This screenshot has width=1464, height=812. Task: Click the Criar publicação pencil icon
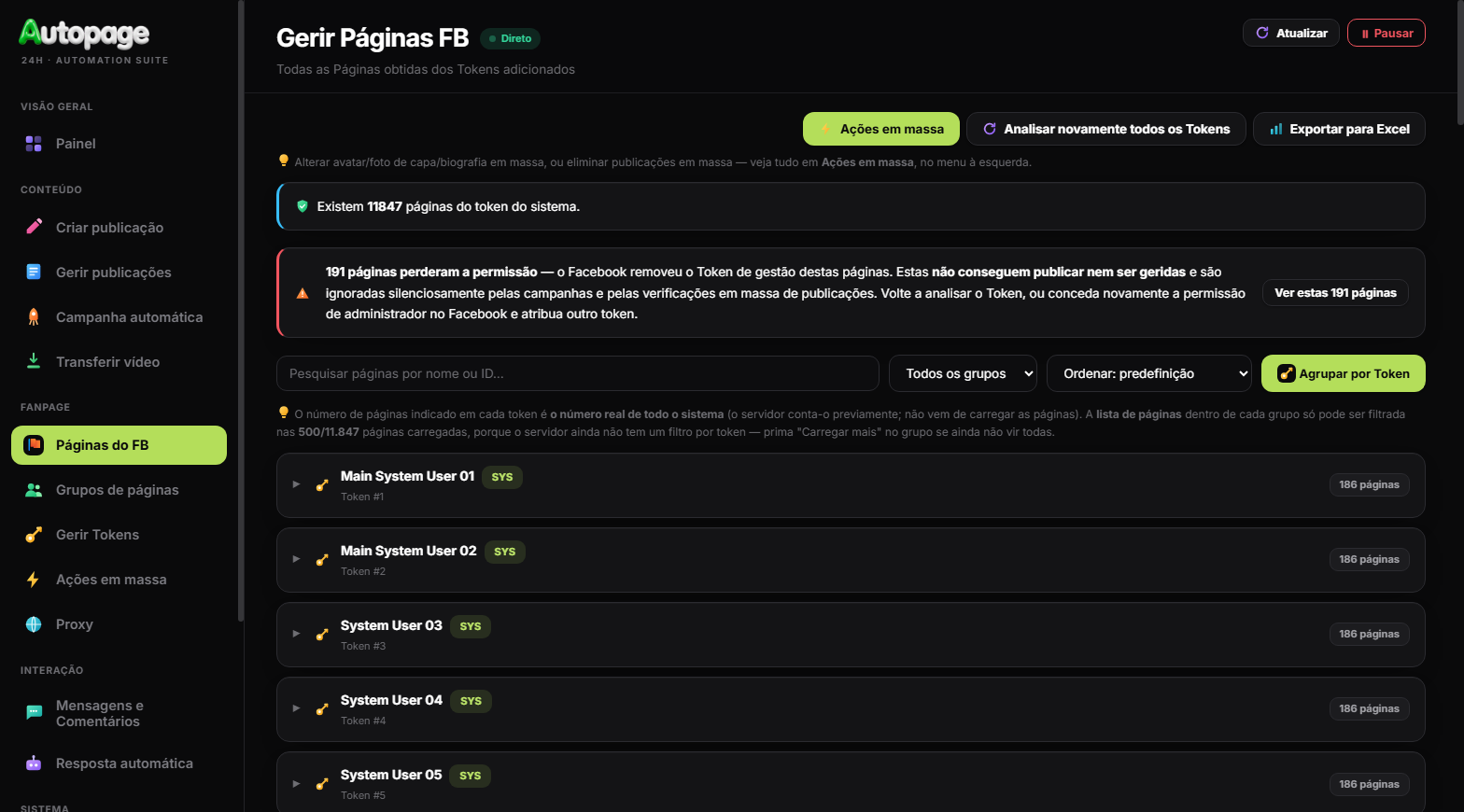tap(34, 227)
